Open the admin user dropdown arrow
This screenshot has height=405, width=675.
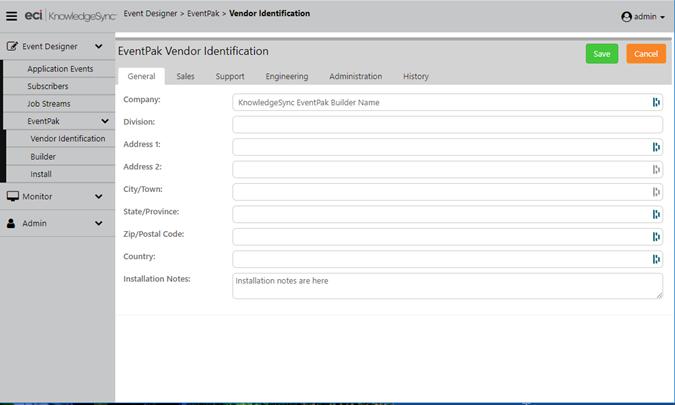tap(663, 17)
